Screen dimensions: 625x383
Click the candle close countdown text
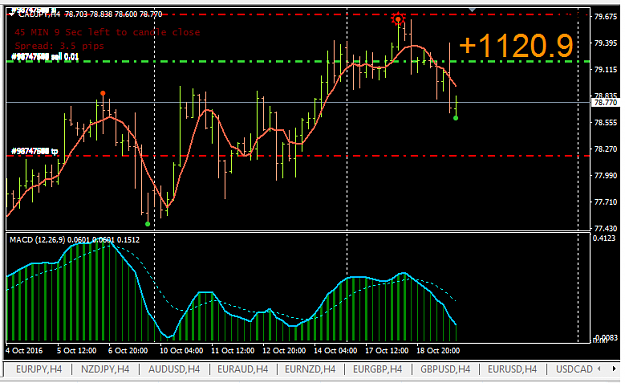(x=107, y=32)
